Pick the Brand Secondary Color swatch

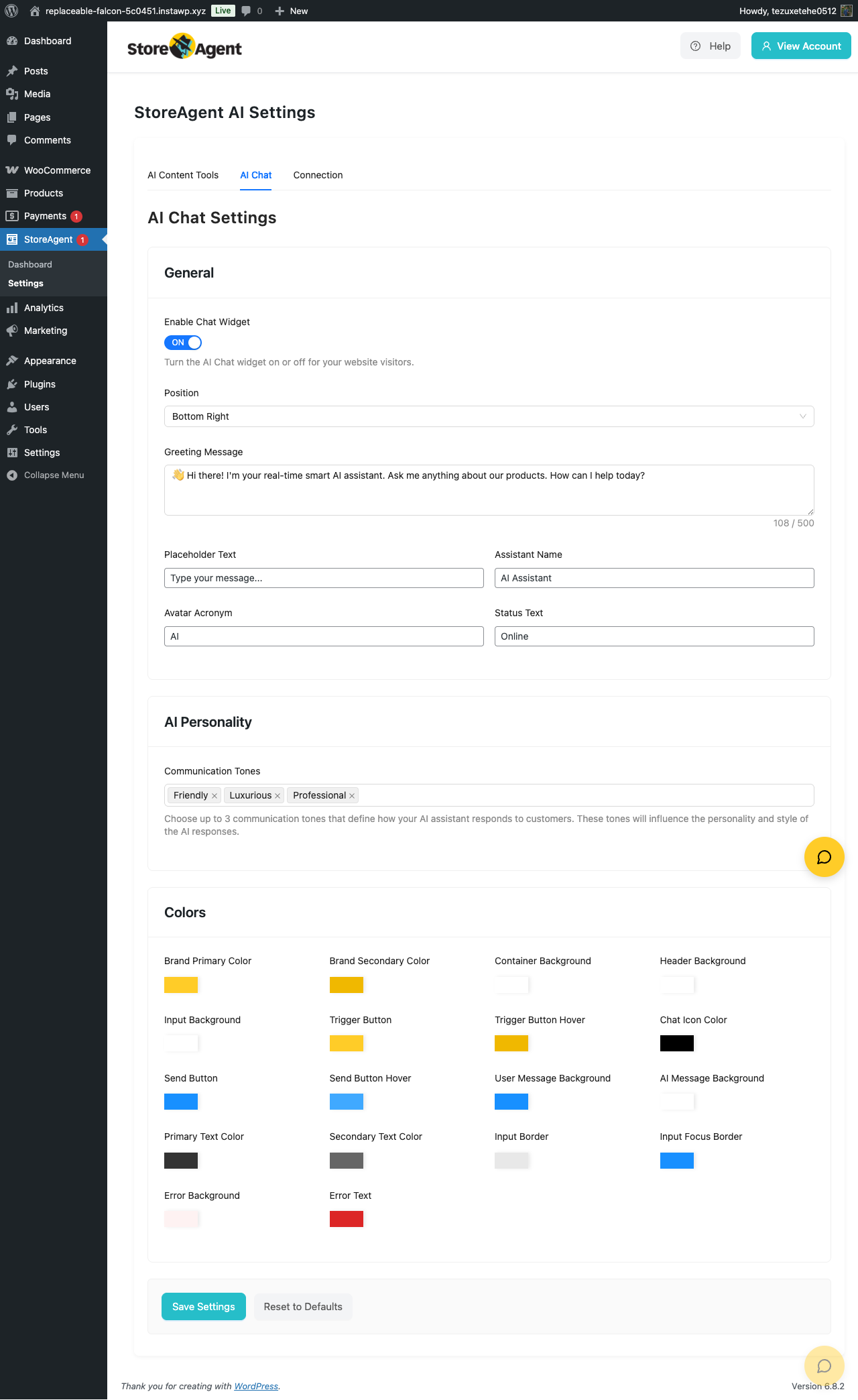click(347, 985)
